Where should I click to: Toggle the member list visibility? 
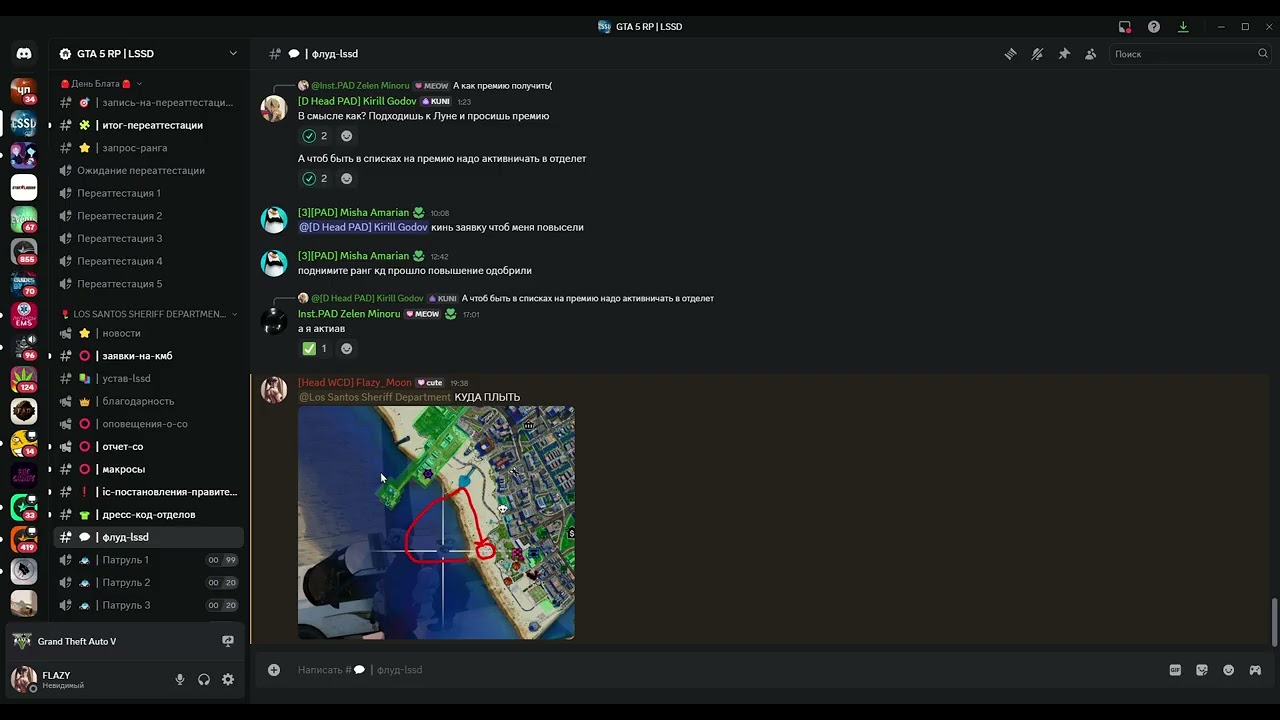click(1091, 54)
